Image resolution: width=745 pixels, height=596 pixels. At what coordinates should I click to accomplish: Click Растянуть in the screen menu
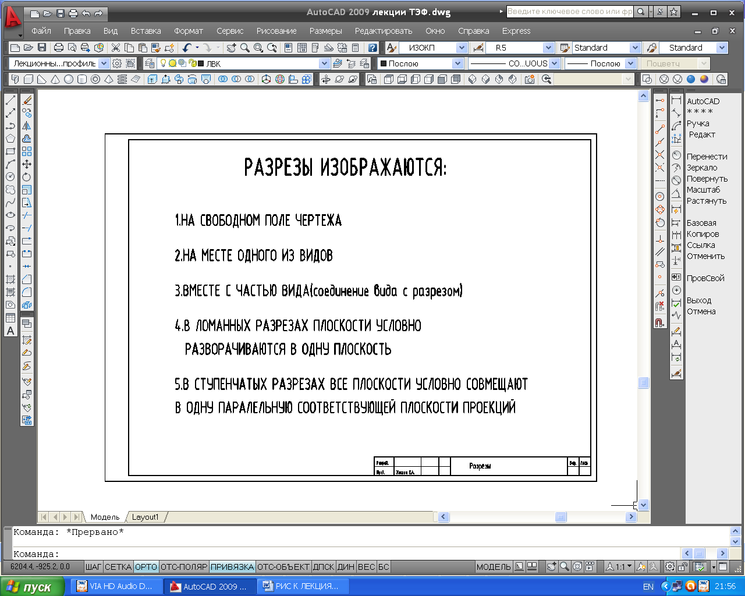click(x=707, y=201)
